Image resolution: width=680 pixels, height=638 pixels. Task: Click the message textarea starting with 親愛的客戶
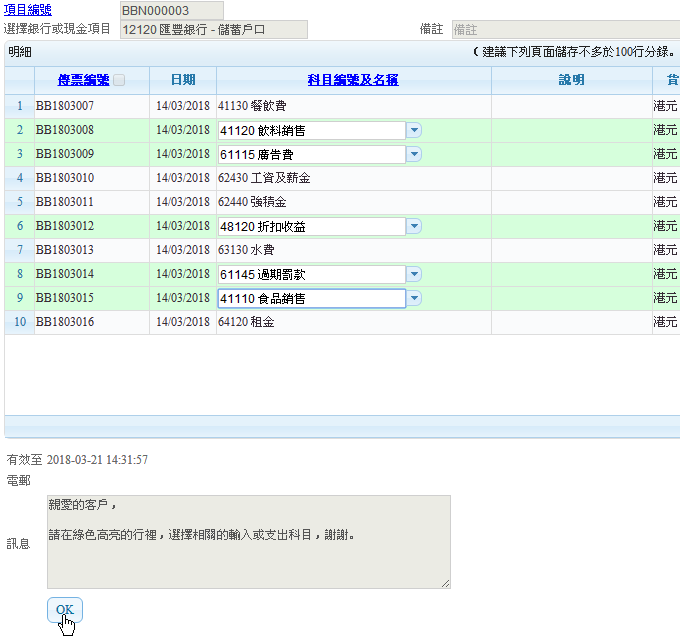click(x=248, y=541)
